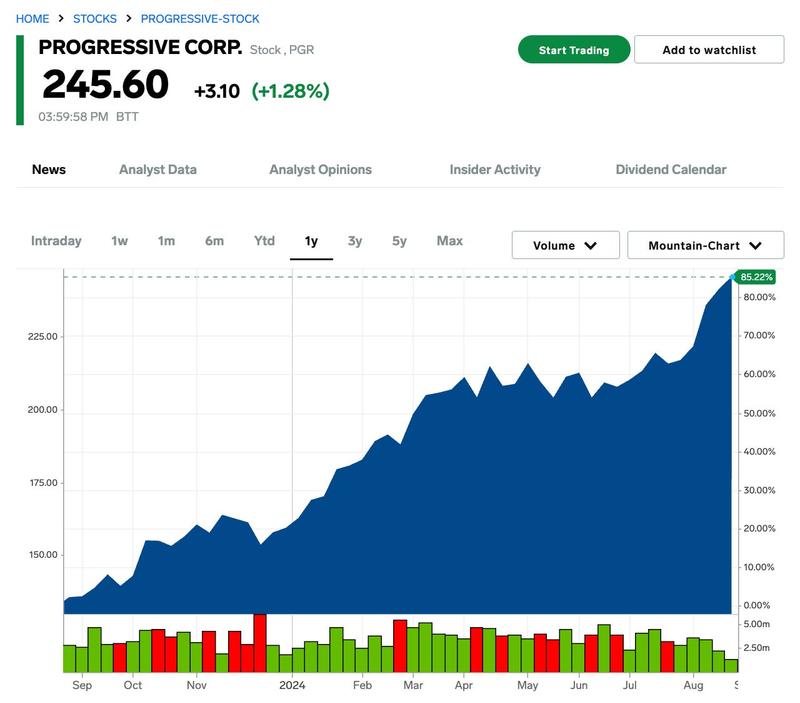Select the 6m chart range
Viewport: 800px width, 703px height.
214,241
